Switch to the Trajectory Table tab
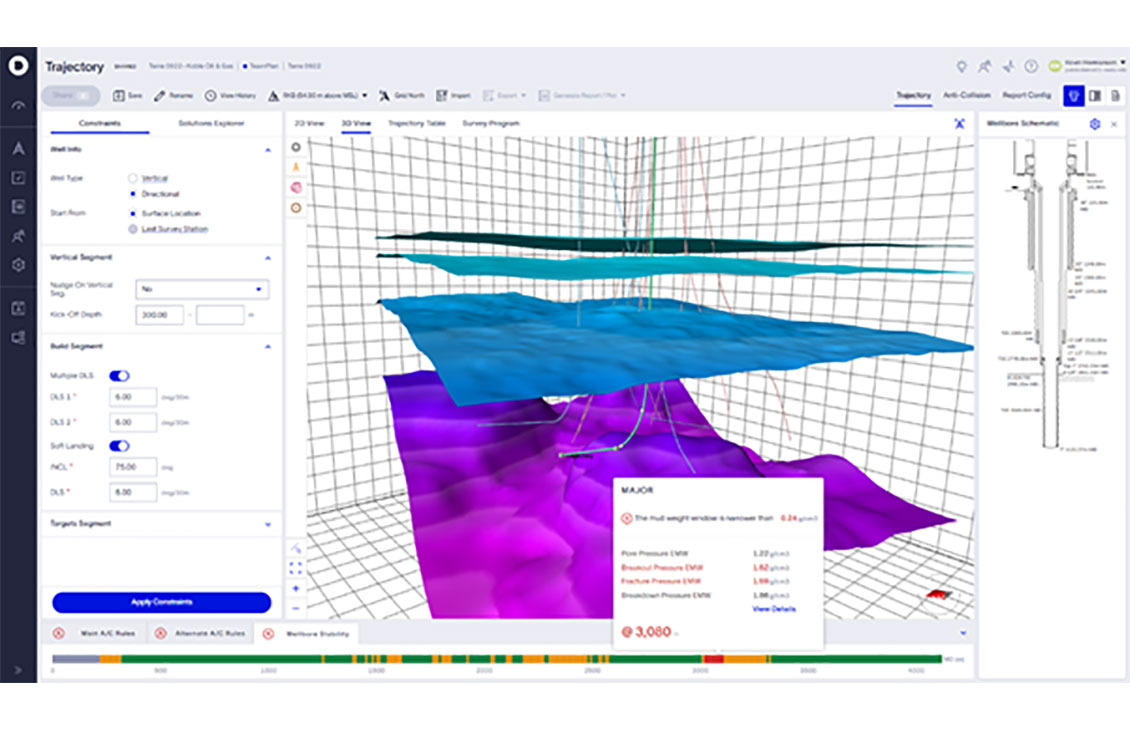 click(x=420, y=123)
